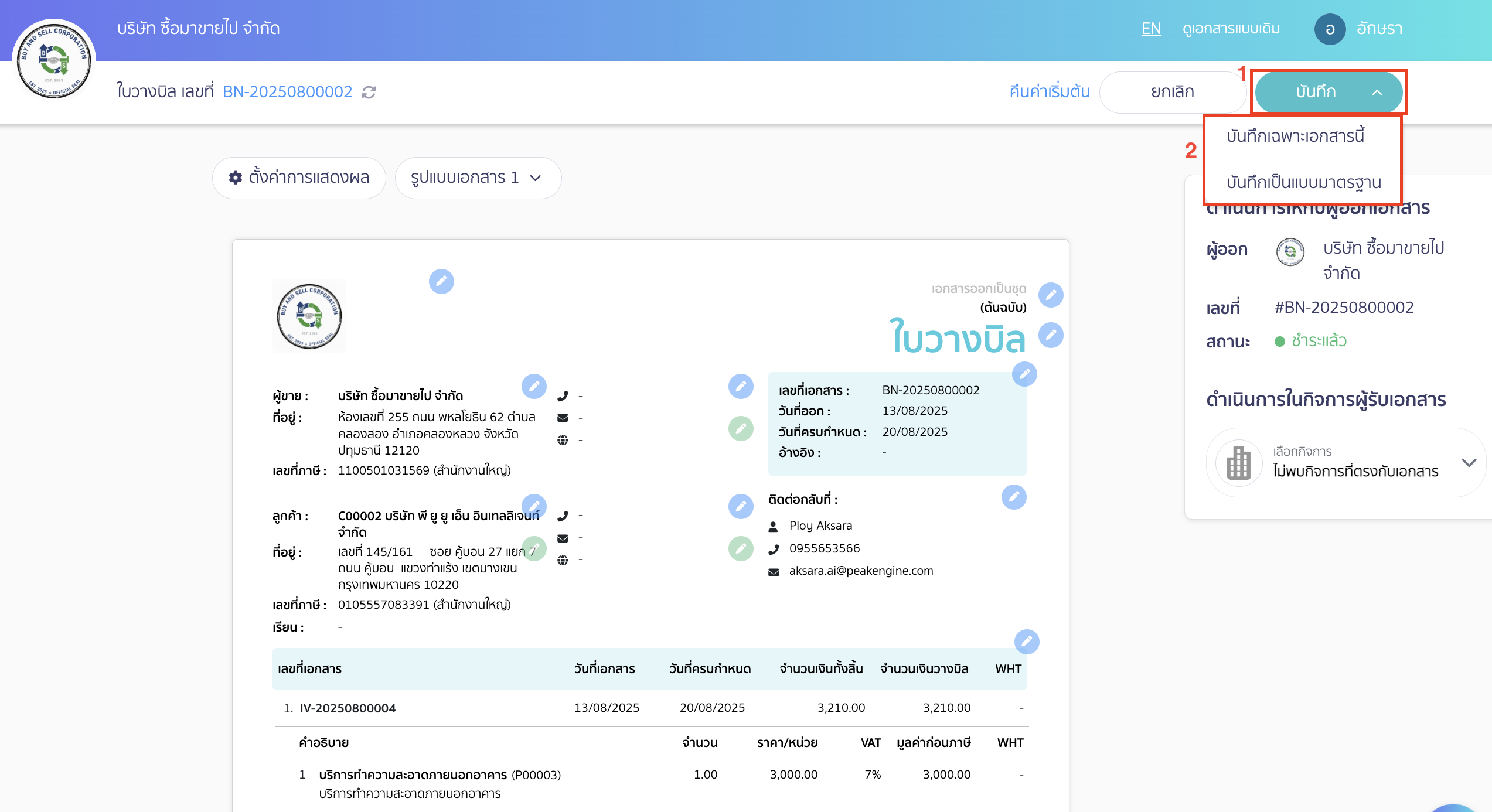Edit the ติดต่อกลับที่ contact section
1492x812 pixels.
[1014, 497]
